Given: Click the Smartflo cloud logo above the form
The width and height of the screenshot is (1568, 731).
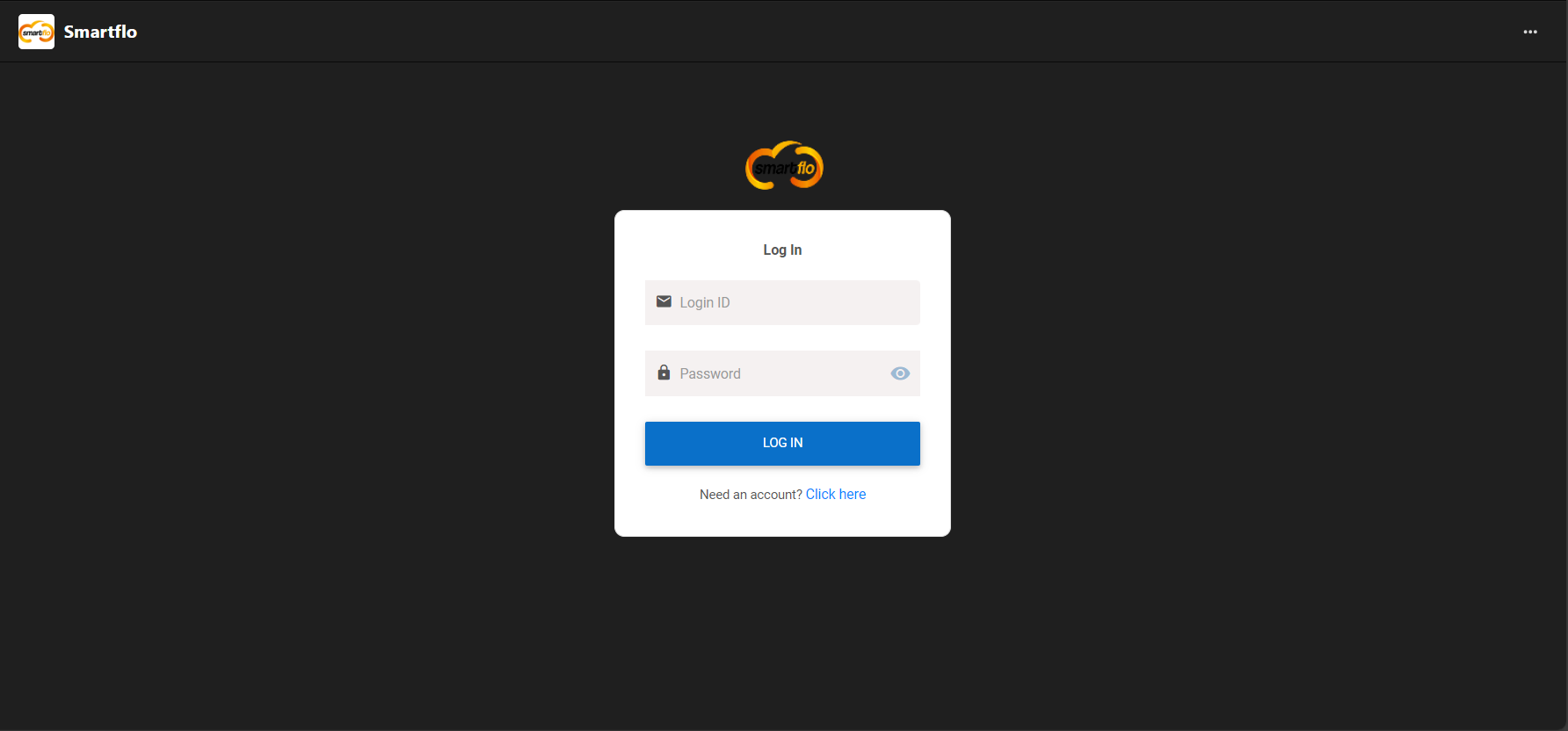Looking at the screenshot, I should [784, 165].
